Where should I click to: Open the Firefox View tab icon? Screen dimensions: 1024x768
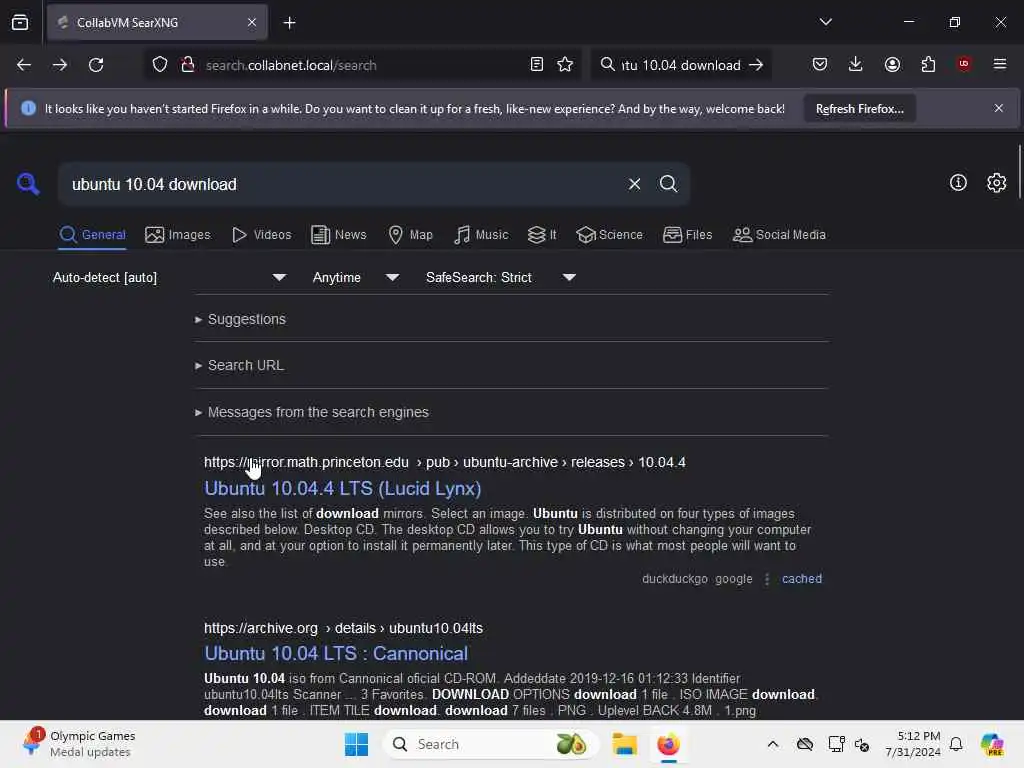[x=20, y=23]
